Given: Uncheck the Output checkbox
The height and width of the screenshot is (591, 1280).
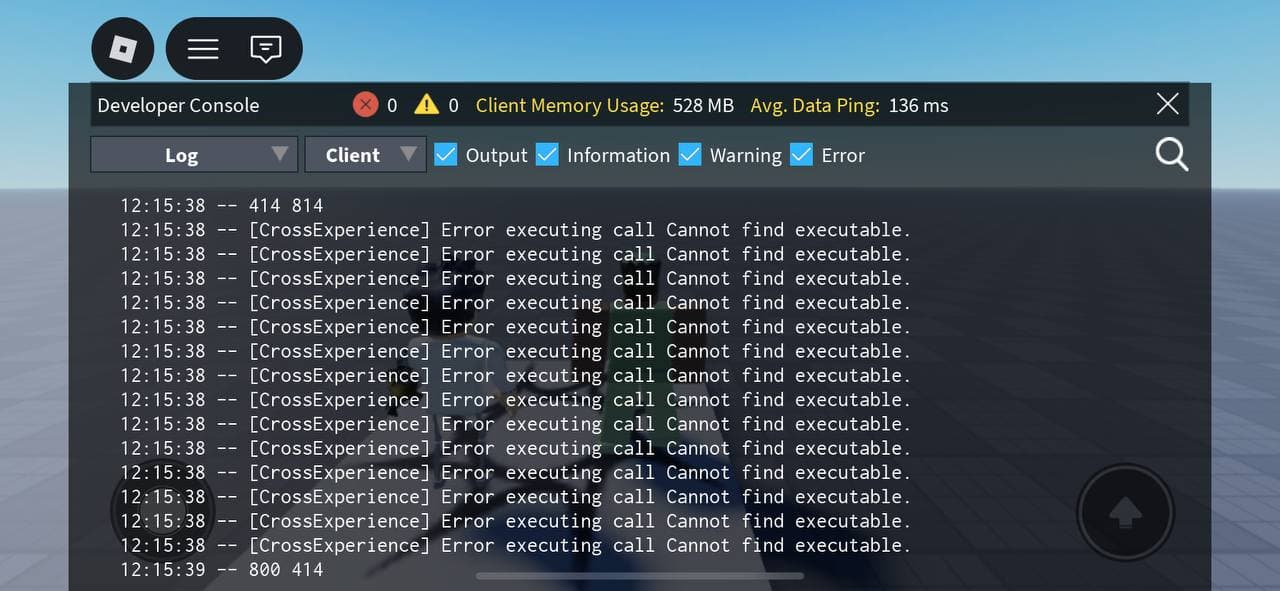Looking at the screenshot, I should 446,155.
